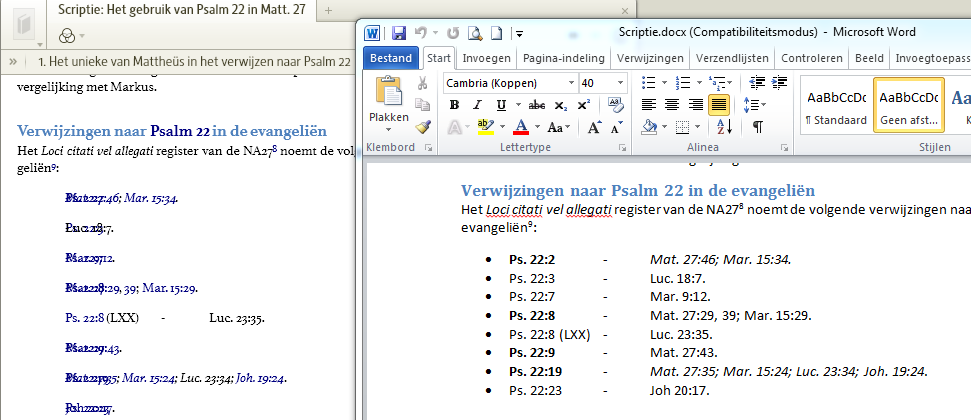Create a new blank document via toolbar icon
The image size is (971, 420).
click(496, 33)
